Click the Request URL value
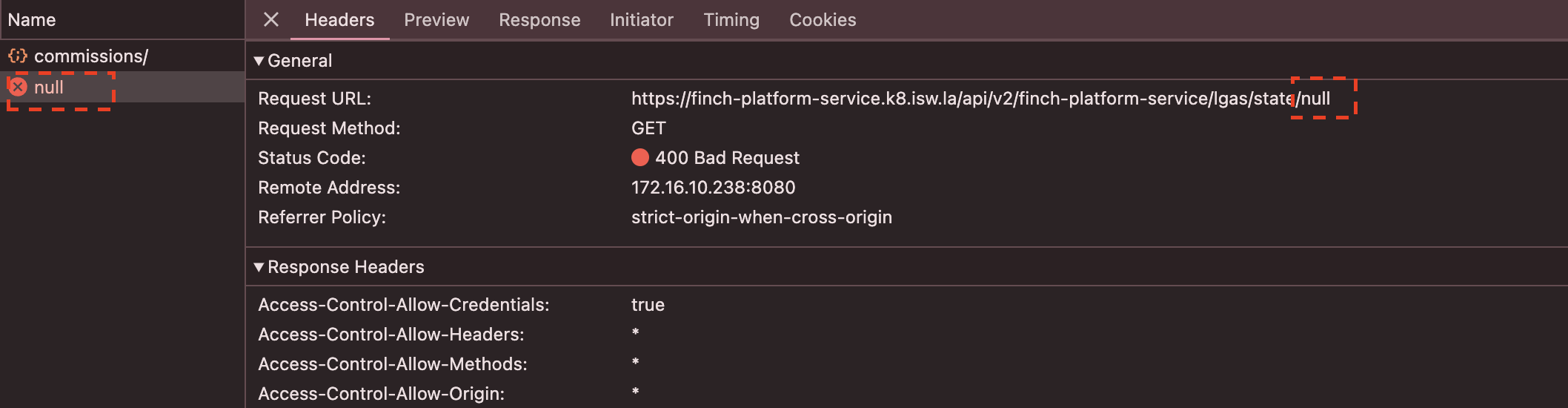 [980, 99]
